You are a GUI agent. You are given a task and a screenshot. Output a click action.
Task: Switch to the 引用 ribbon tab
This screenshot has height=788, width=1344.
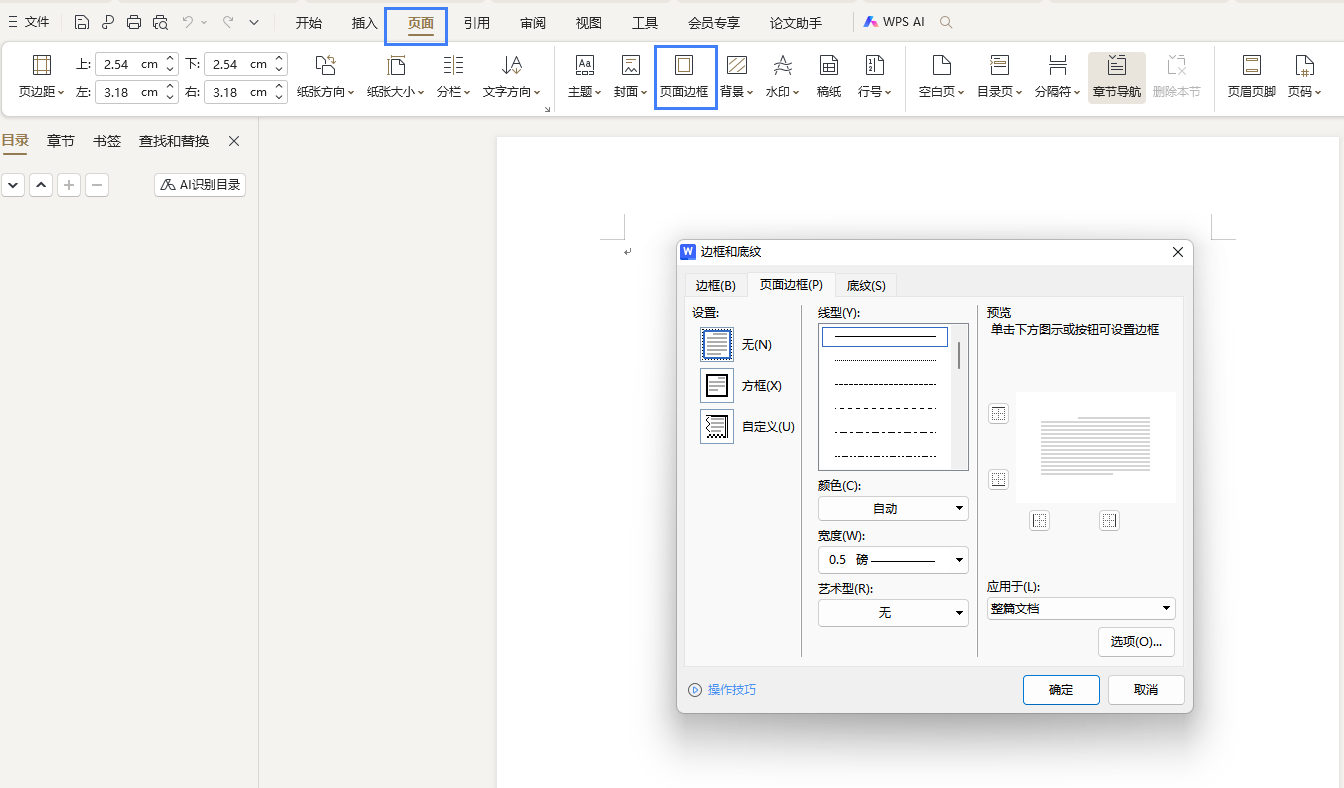coord(477,22)
